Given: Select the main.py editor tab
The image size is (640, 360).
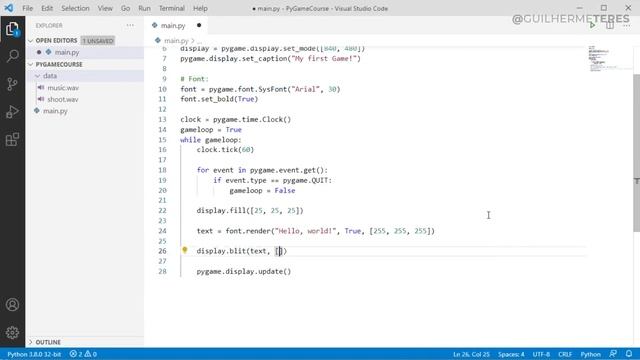Looking at the screenshot, I should click(x=176, y=25).
